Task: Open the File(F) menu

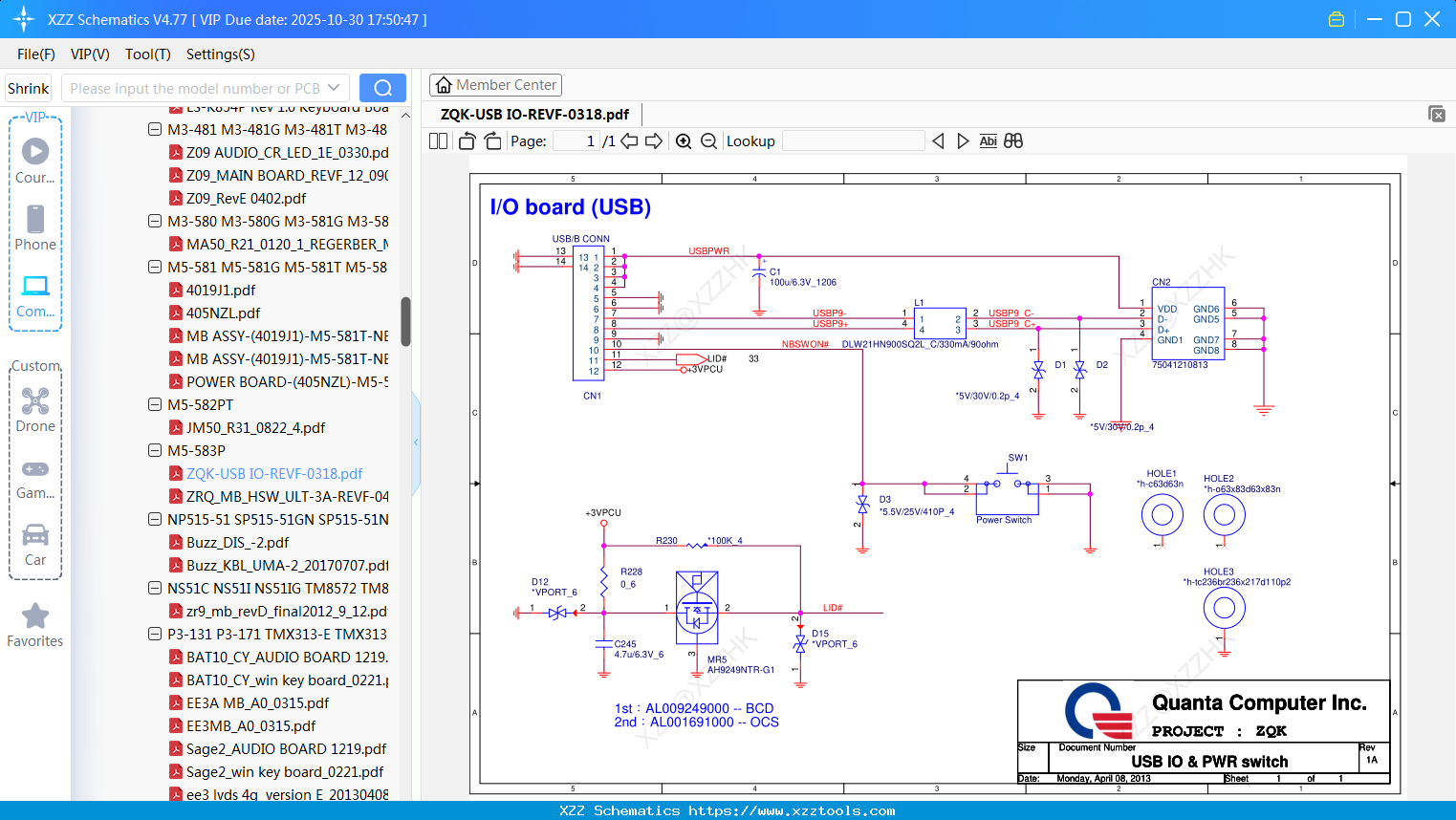Action: 36,54
